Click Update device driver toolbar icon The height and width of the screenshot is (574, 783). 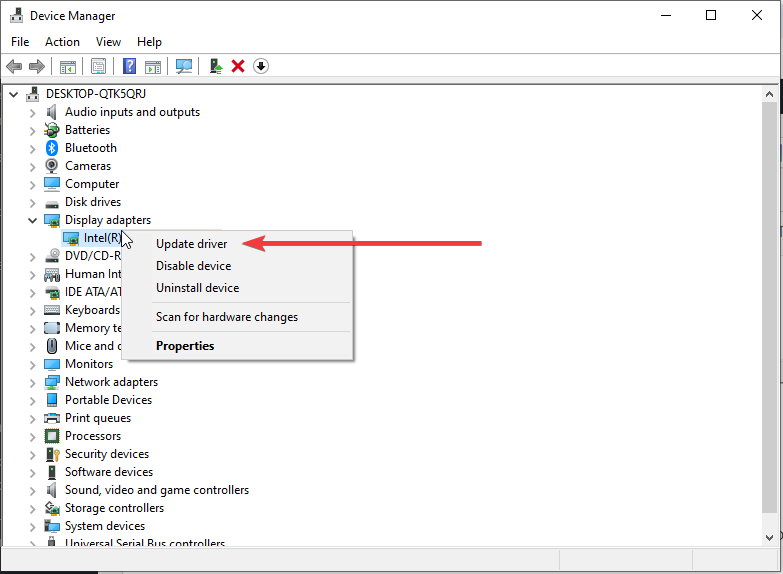[x=216, y=66]
